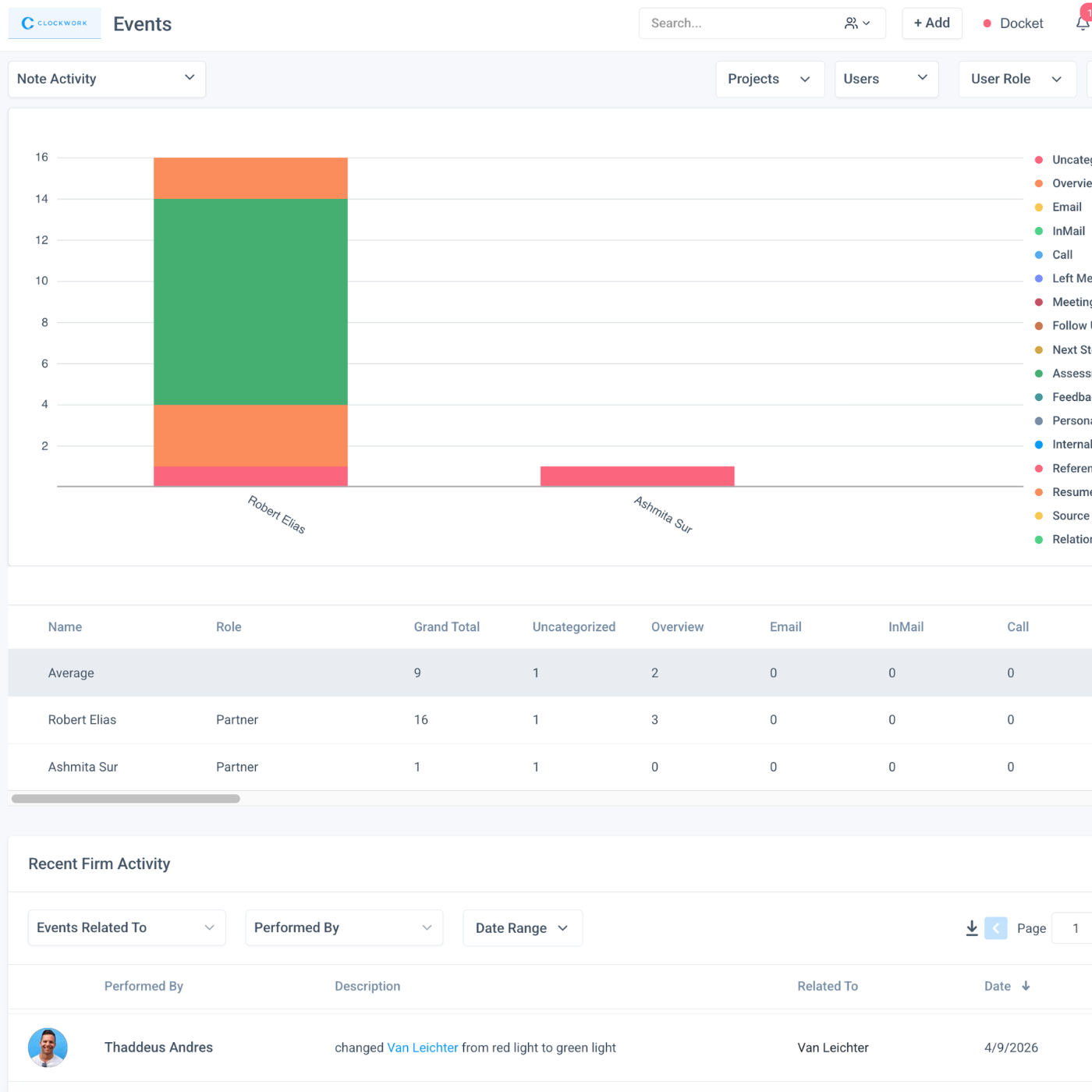
Task: Open the Events Related To dropdown
Action: [x=126, y=927]
